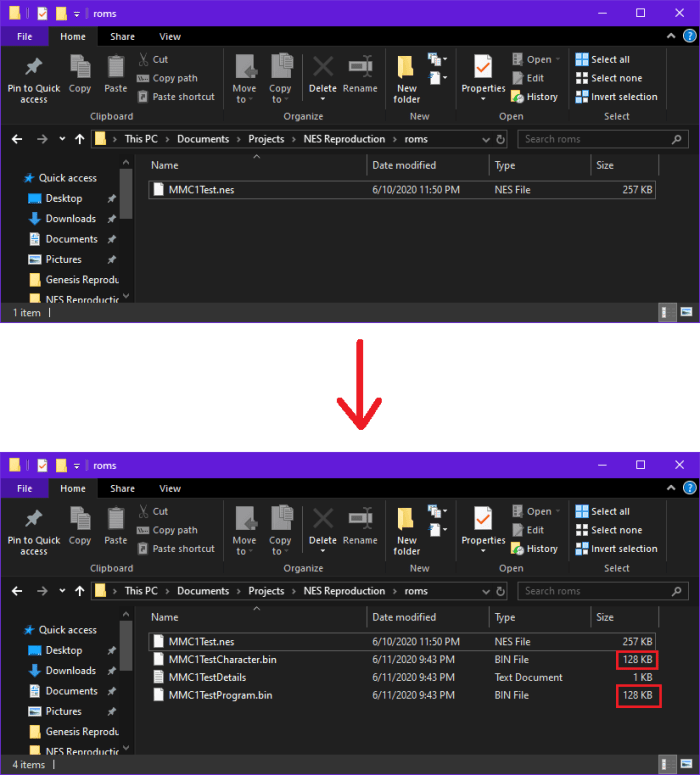Click Invert selection in the lower window
The width and height of the screenshot is (700, 775).
click(616, 549)
